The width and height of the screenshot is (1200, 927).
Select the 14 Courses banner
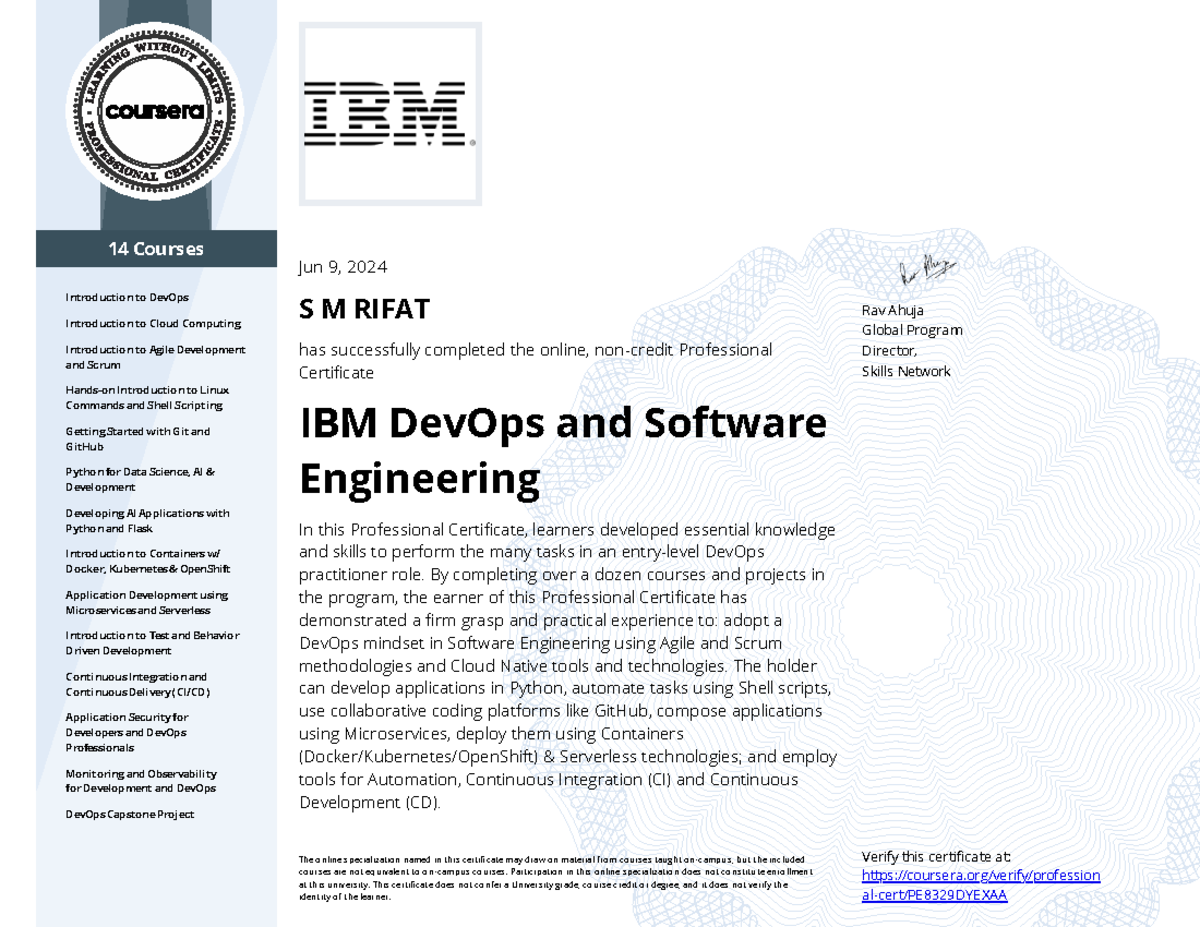tap(156, 249)
